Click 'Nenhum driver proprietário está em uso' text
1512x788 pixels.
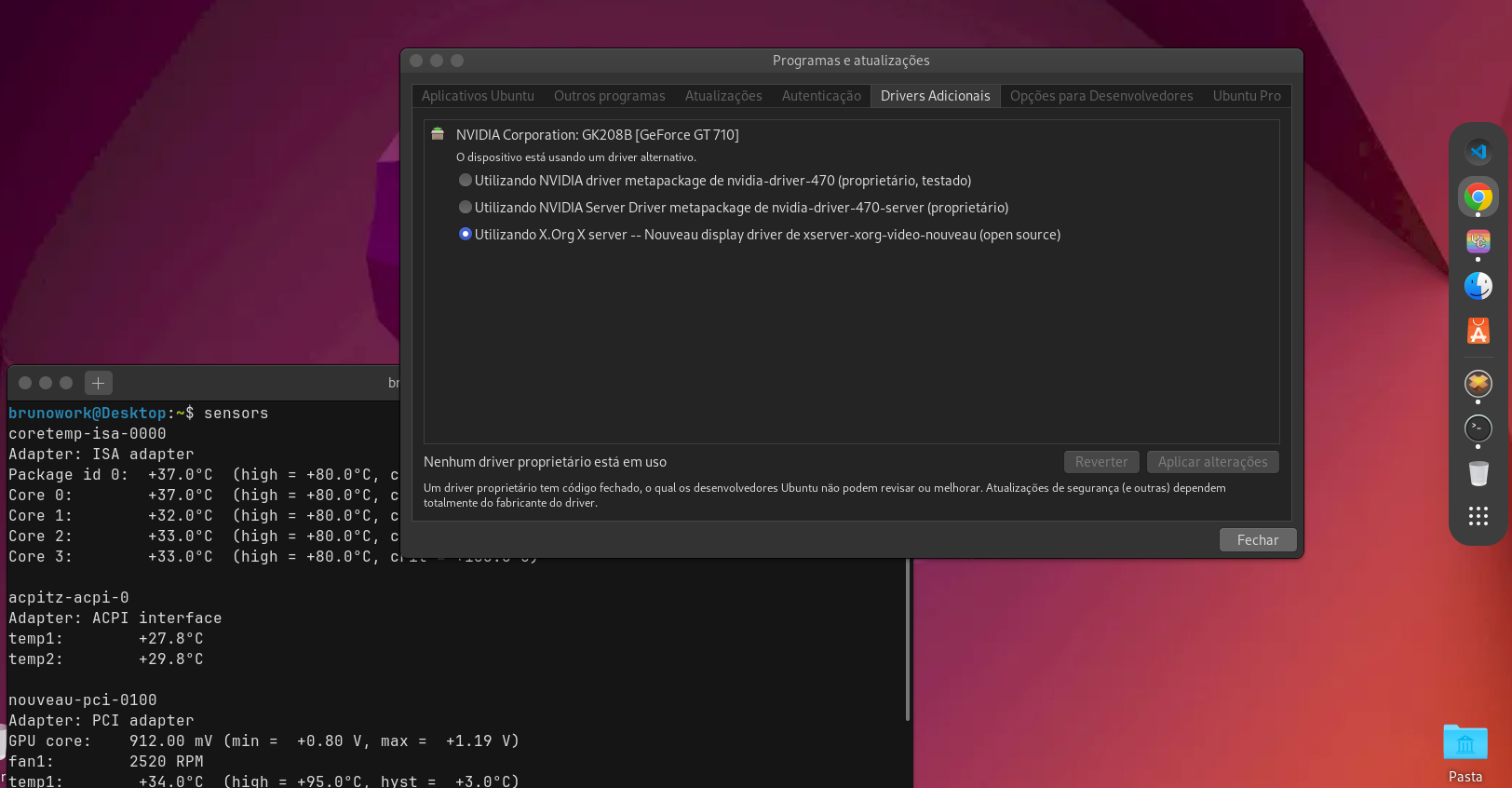(545, 462)
